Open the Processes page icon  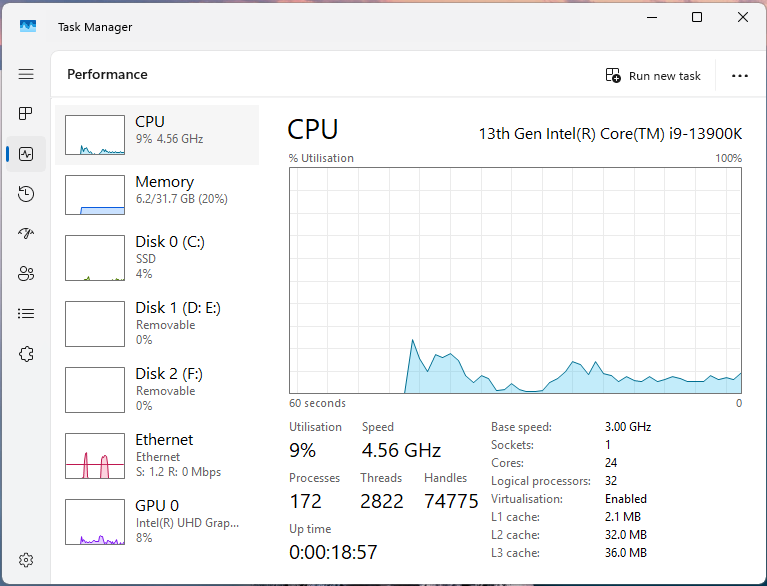pos(26,113)
